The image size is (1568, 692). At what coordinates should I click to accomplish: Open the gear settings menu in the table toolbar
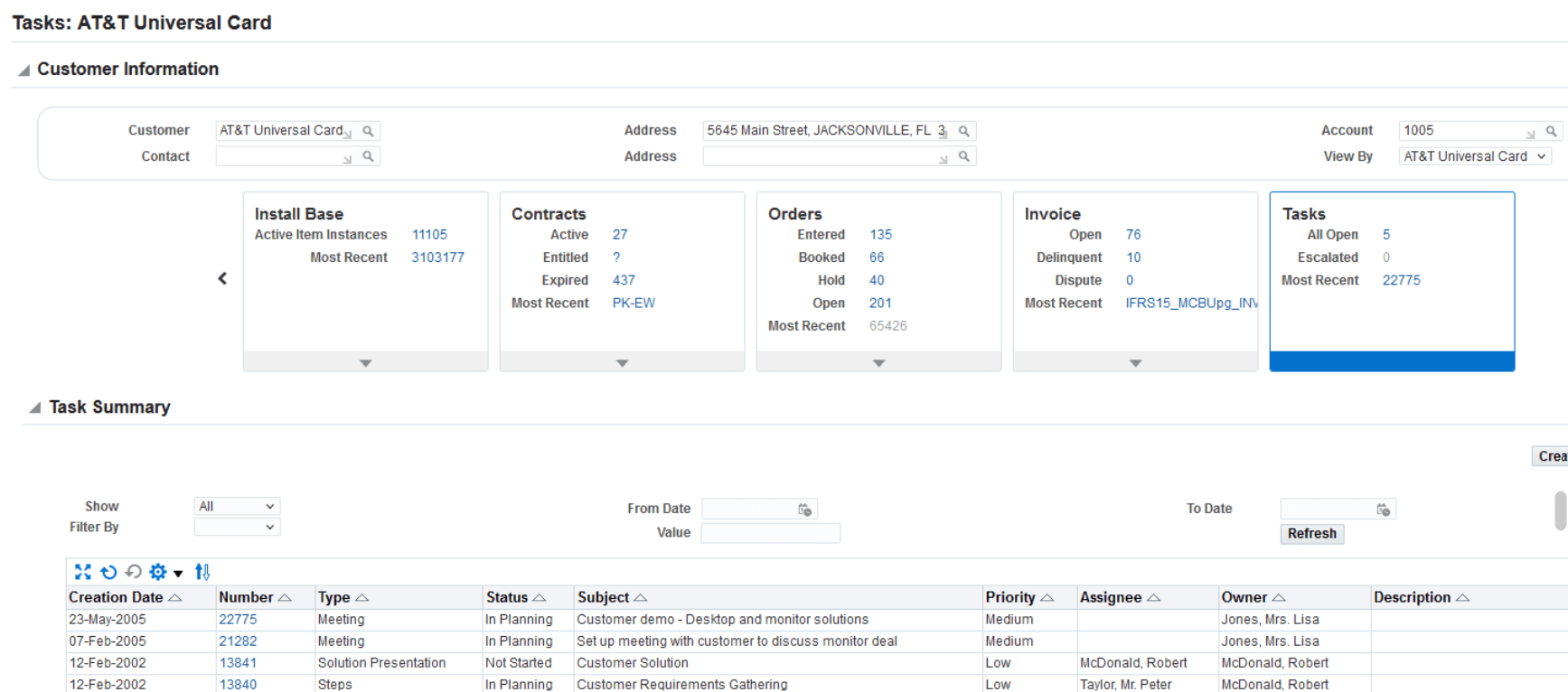(158, 572)
